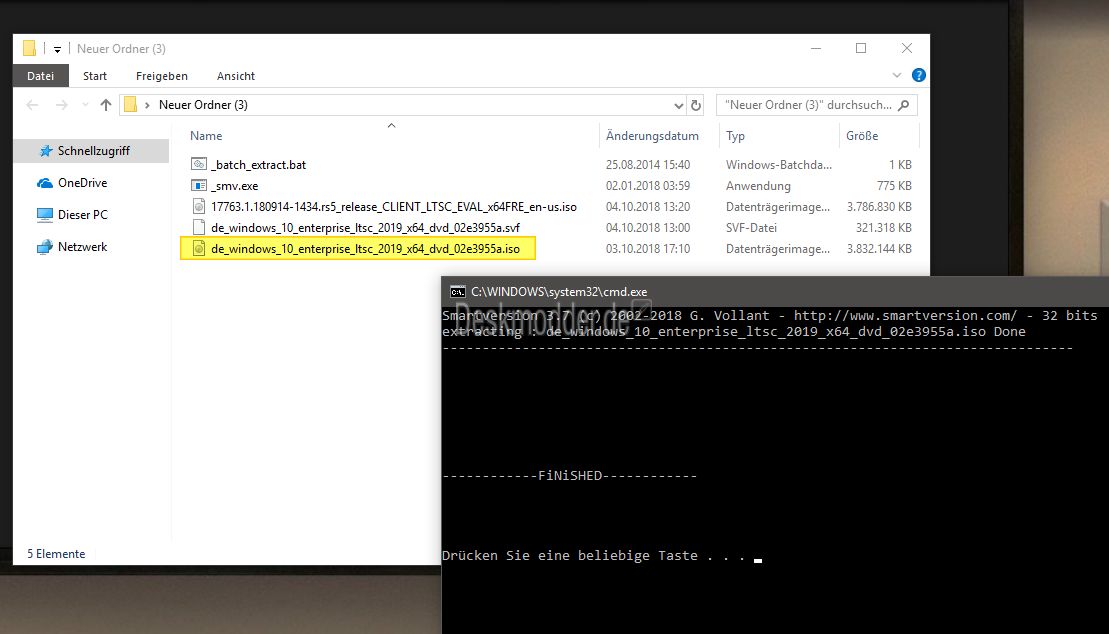This screenshot has height=634, width=1109.
Task: Open the Freigeben ribbon tab
Action: (162, 76)
